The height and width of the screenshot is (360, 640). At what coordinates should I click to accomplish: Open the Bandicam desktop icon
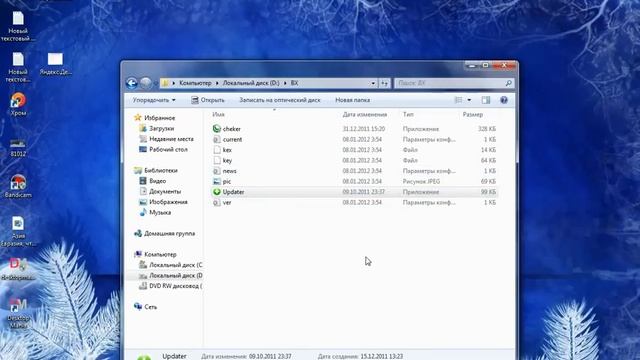[18, 182]
